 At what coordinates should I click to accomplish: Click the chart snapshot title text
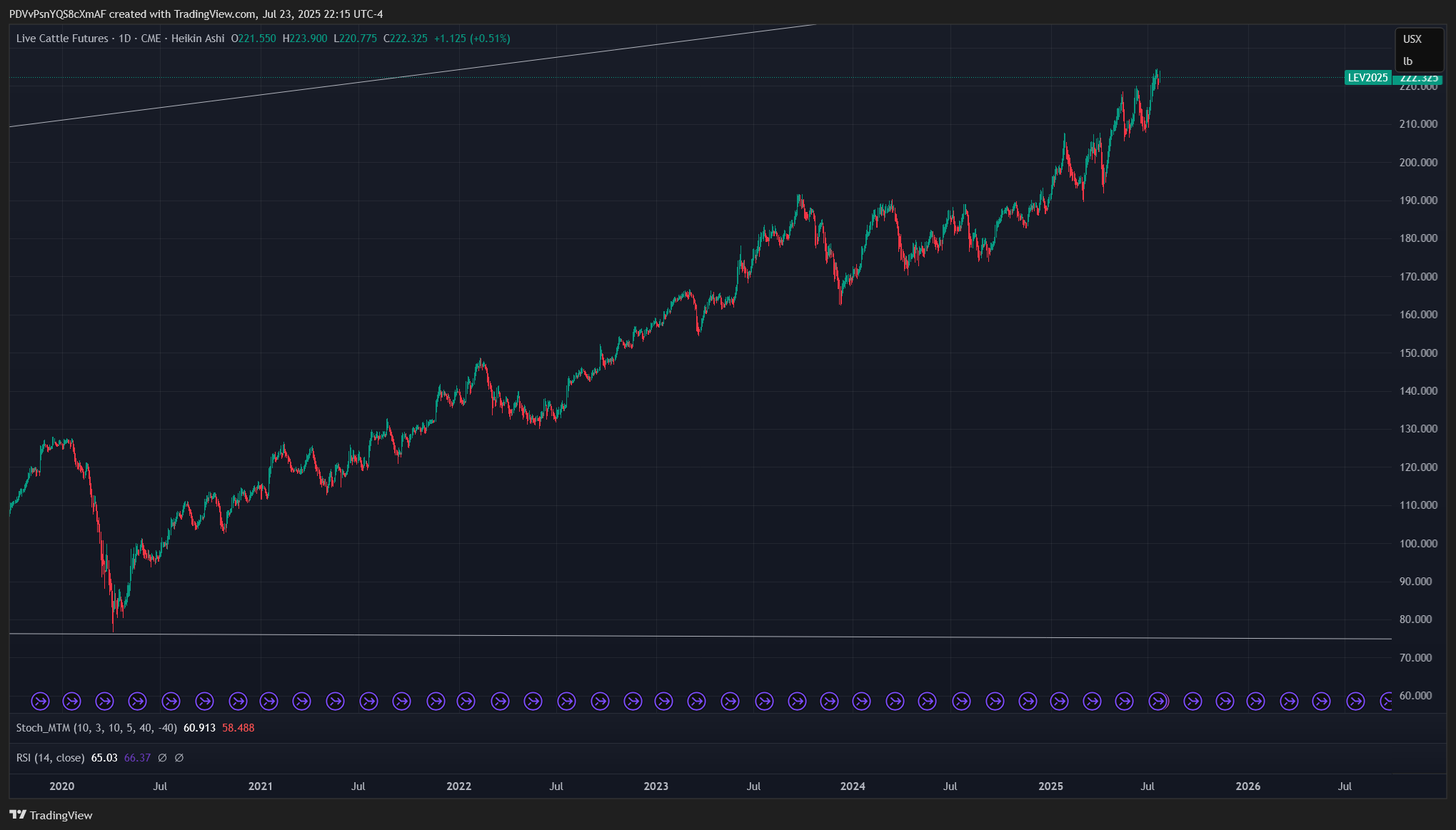click(x=196, y=14)
